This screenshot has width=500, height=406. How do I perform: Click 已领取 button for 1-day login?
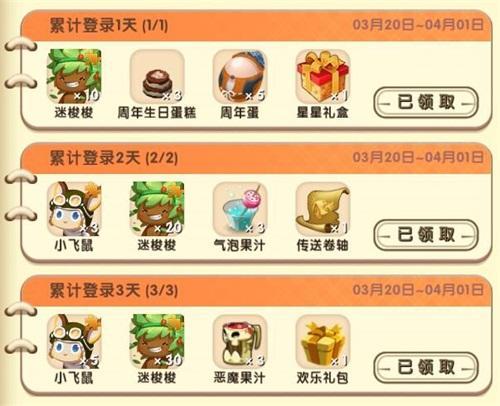426,102
